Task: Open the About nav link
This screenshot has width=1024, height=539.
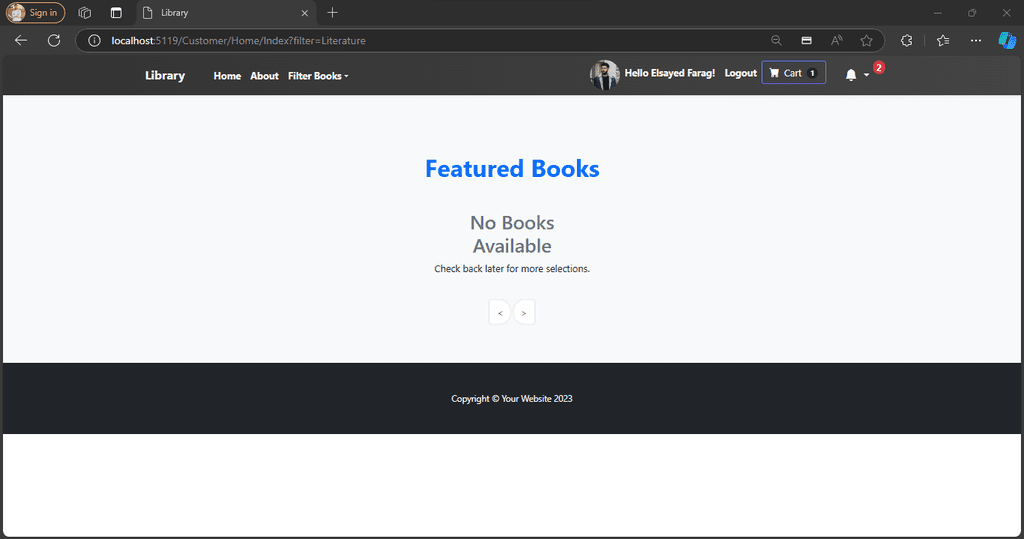Action: (x=264, y=76)
